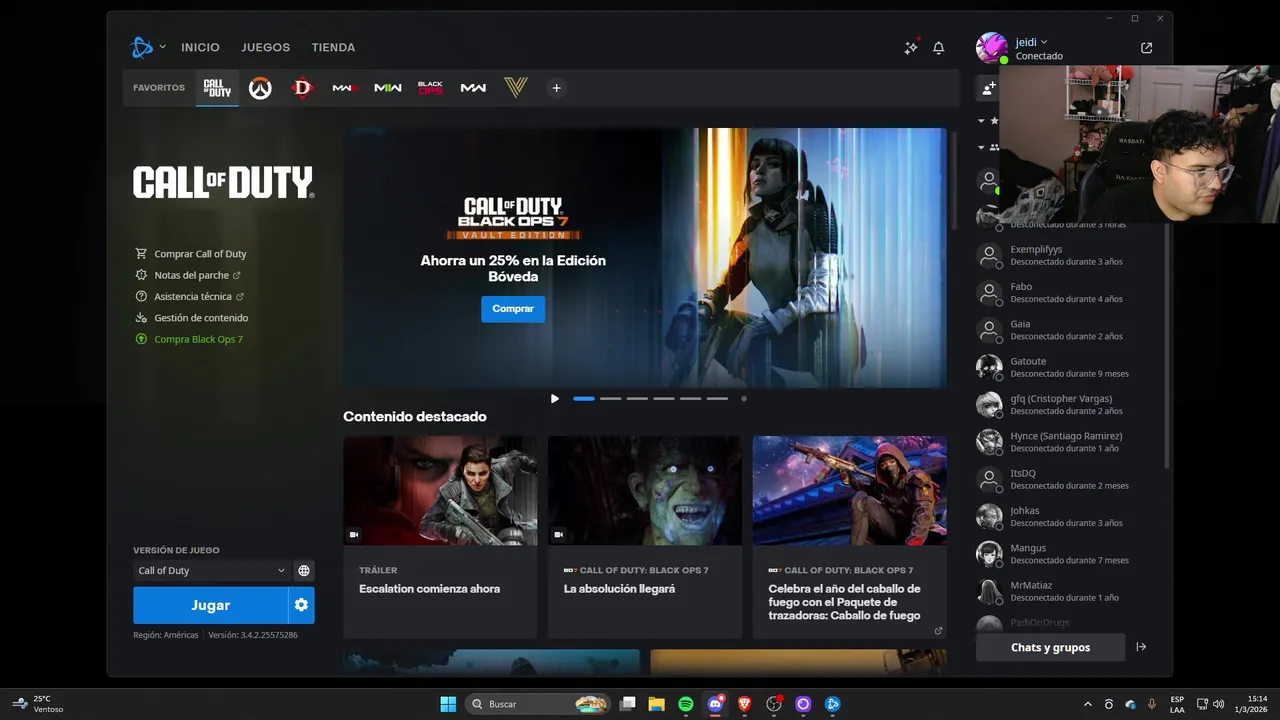The image size is (1280, 720).
Task: Select the fourth carousel slide indicator
Action: click(664, 399)
